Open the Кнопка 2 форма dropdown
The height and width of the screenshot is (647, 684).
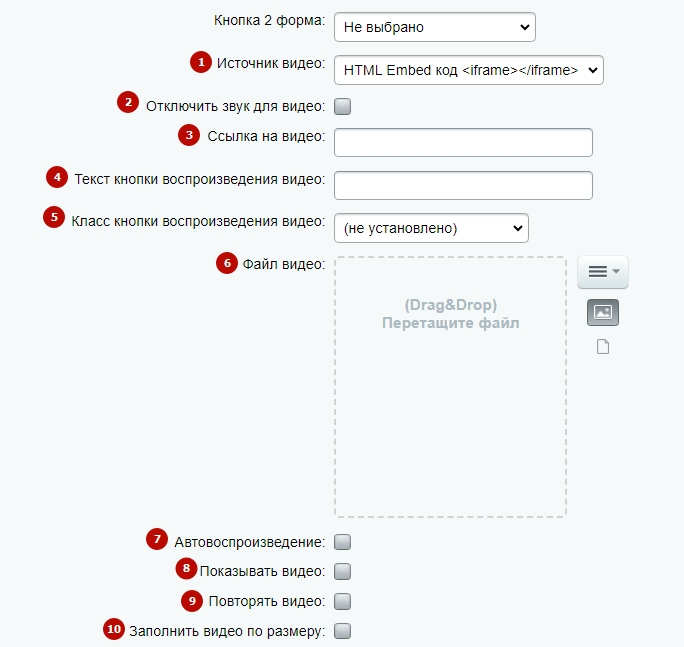click(435, 27)
